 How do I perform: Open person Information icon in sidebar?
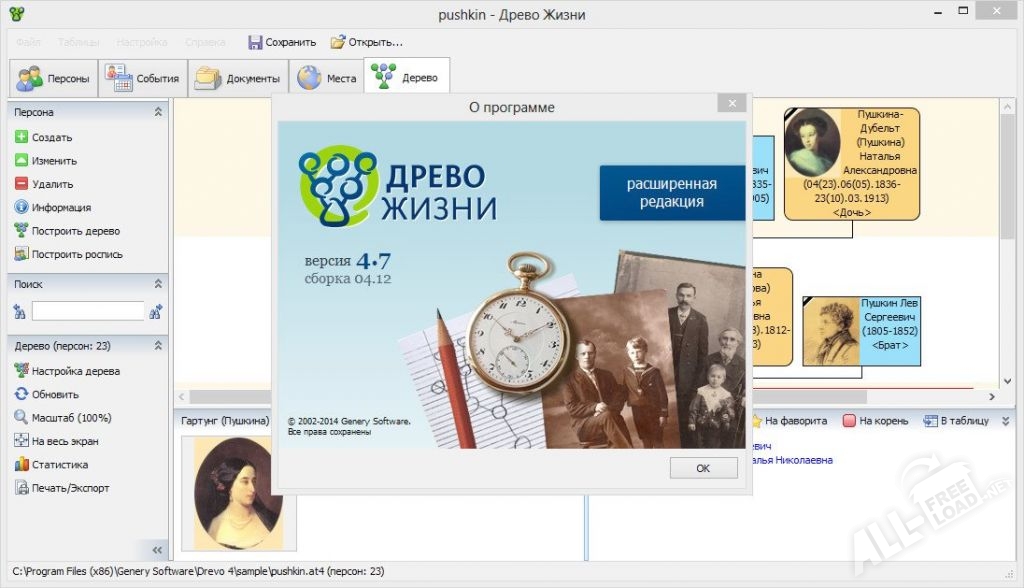pyautogui.click(x=21, y=207)
